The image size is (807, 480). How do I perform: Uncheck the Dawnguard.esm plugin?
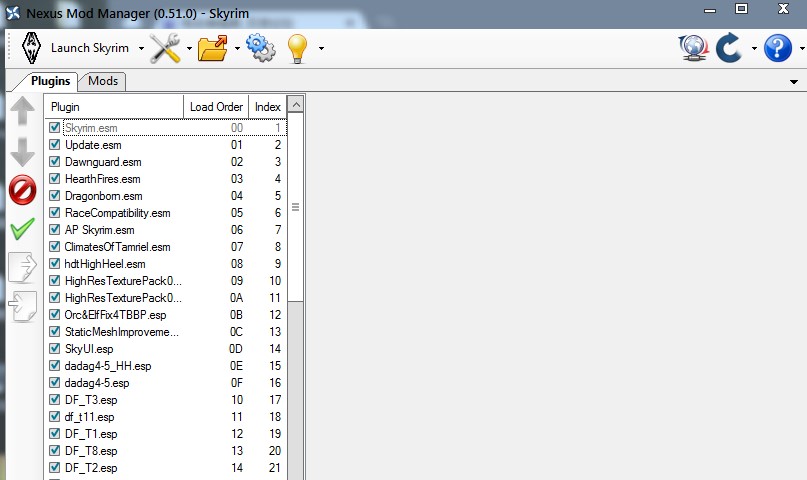tap(55, 162)
